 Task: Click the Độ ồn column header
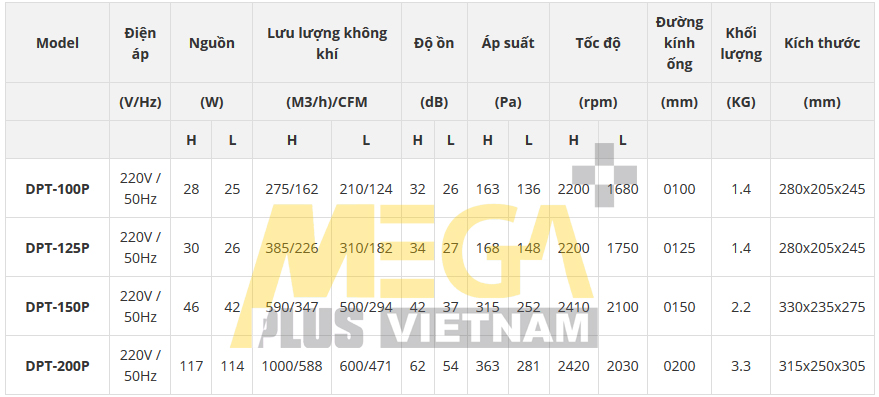pos(434,43)
